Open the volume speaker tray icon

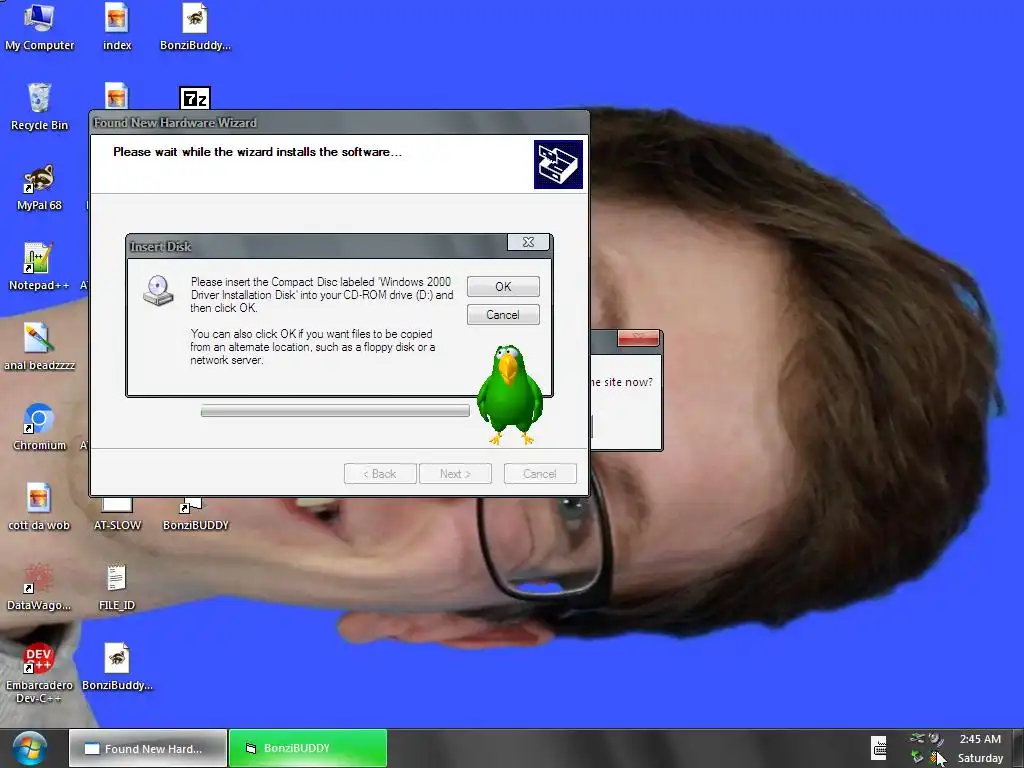(x=936, y=739)
